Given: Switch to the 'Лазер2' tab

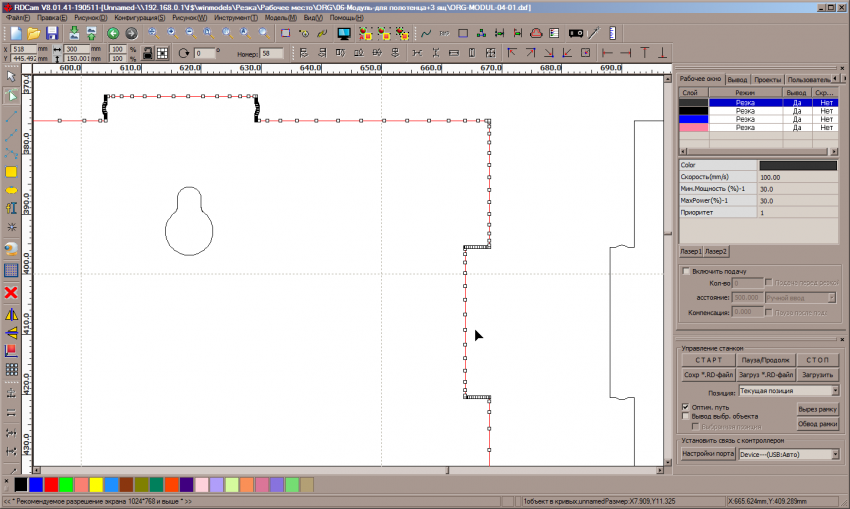Looking at the screenshot, I should pos(716,251).
